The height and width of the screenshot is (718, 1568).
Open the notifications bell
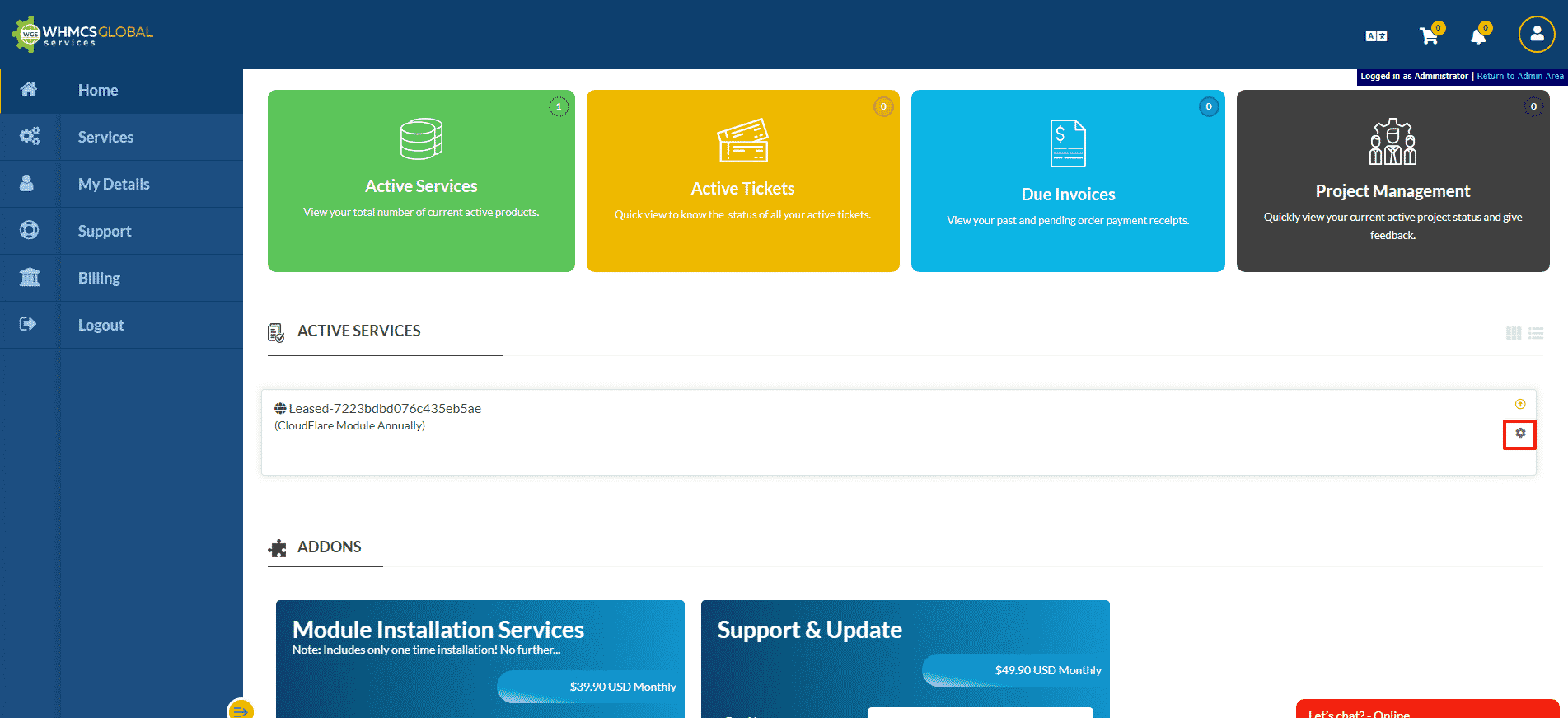coord(1478,35)
